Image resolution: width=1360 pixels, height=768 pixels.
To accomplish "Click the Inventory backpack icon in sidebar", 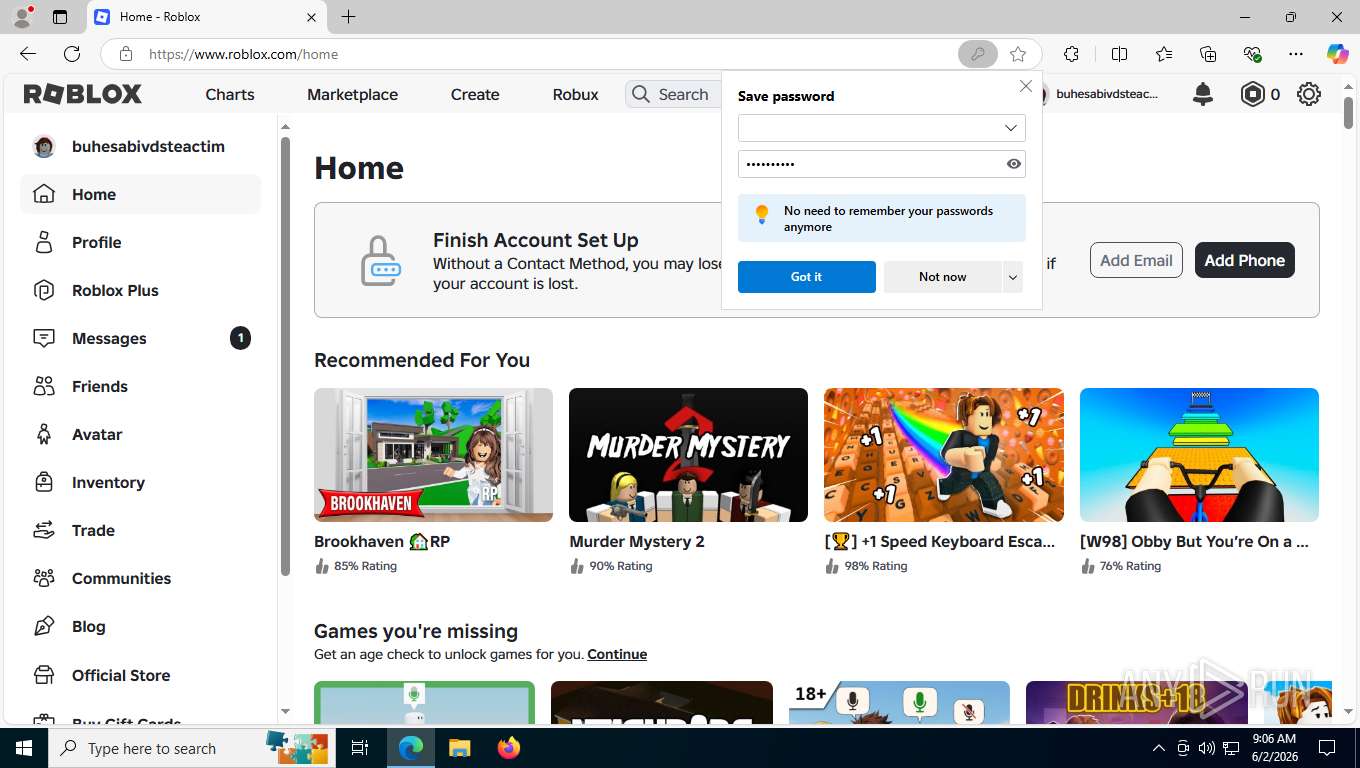I will (43, 482).
